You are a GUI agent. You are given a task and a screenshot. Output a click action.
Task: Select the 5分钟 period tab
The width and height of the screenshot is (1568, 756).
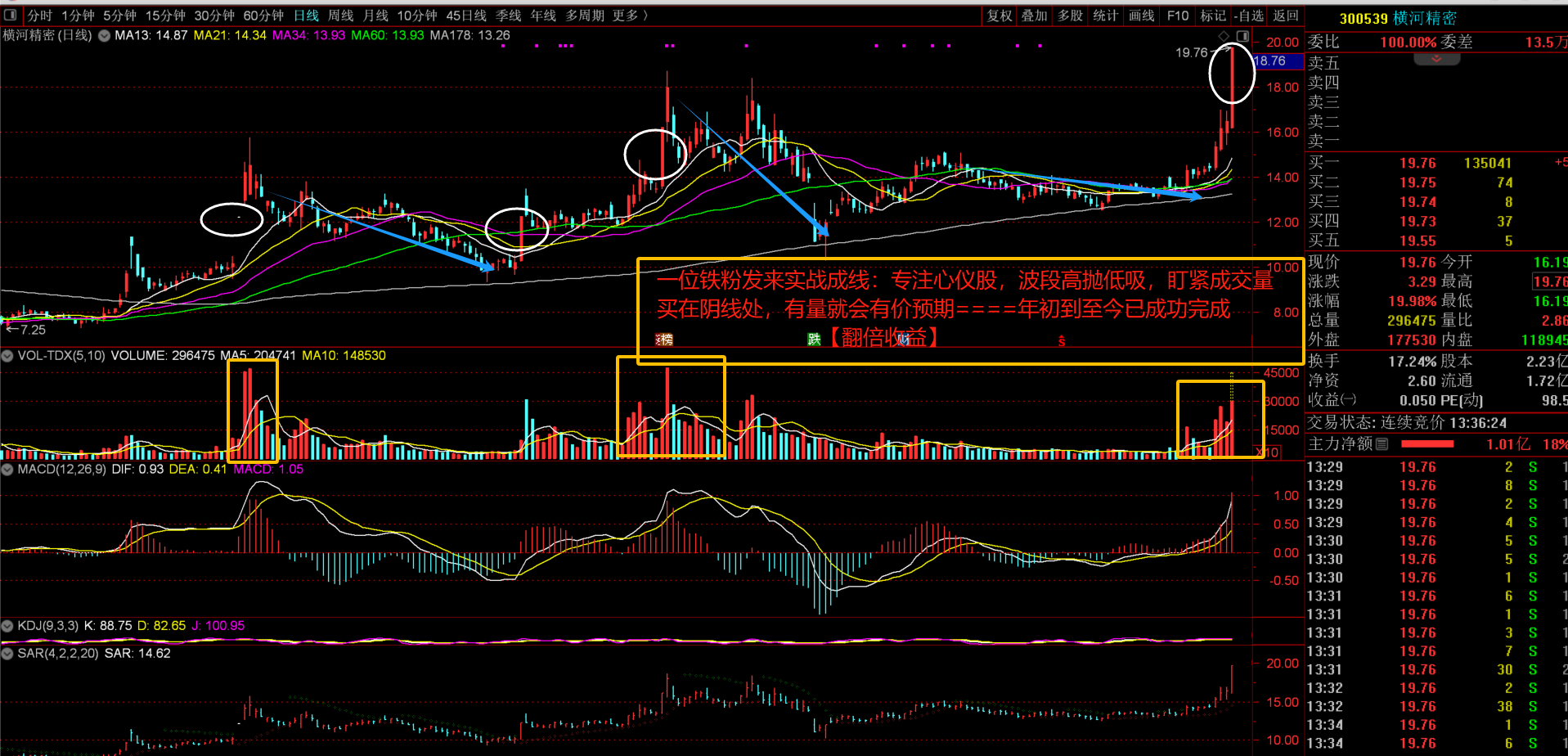[120, 16]
